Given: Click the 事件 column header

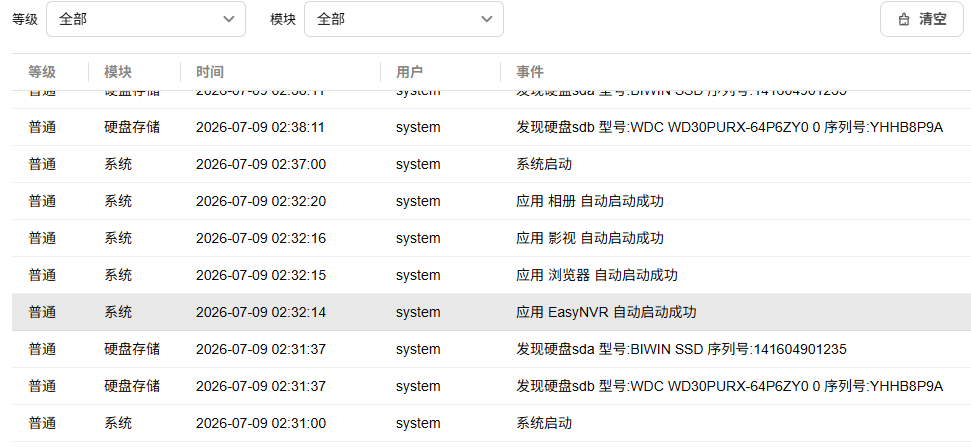Looking at the screenshot, I should click(530, 72).
